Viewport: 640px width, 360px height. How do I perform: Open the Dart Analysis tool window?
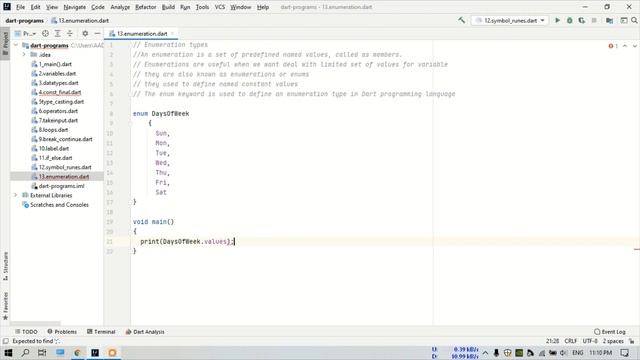point(145,332)
